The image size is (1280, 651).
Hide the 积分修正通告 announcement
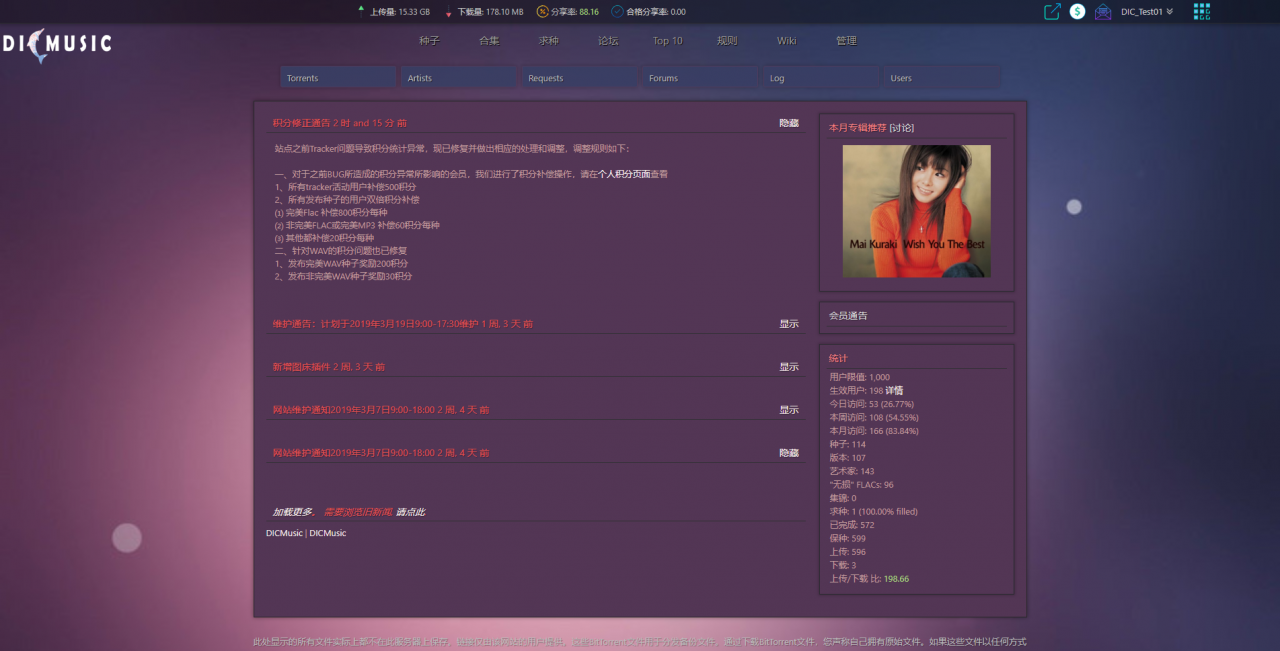(789, 123)
